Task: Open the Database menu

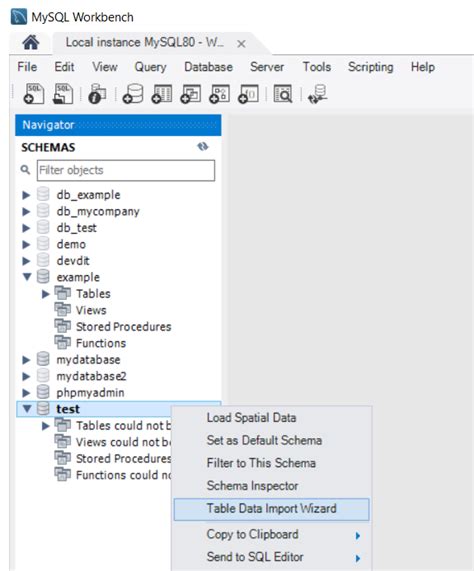Action: (x=208, y=67)
